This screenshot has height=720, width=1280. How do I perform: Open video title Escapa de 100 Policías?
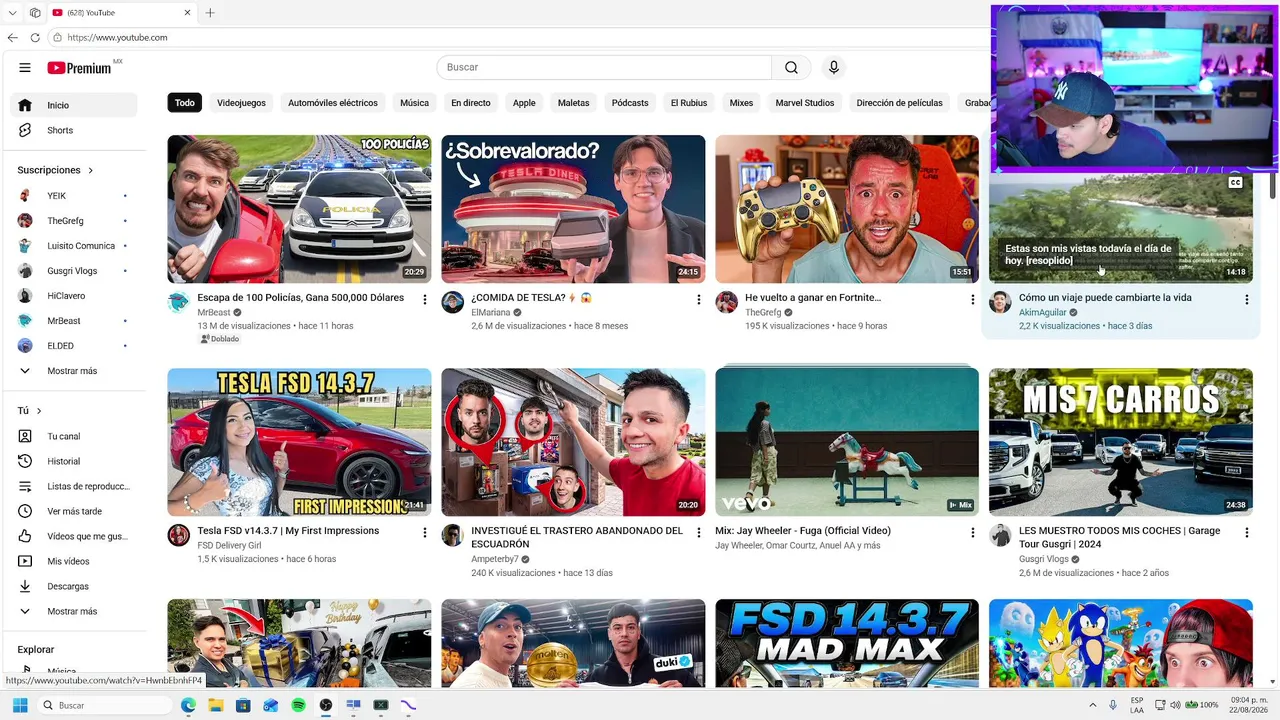(301, 298)
